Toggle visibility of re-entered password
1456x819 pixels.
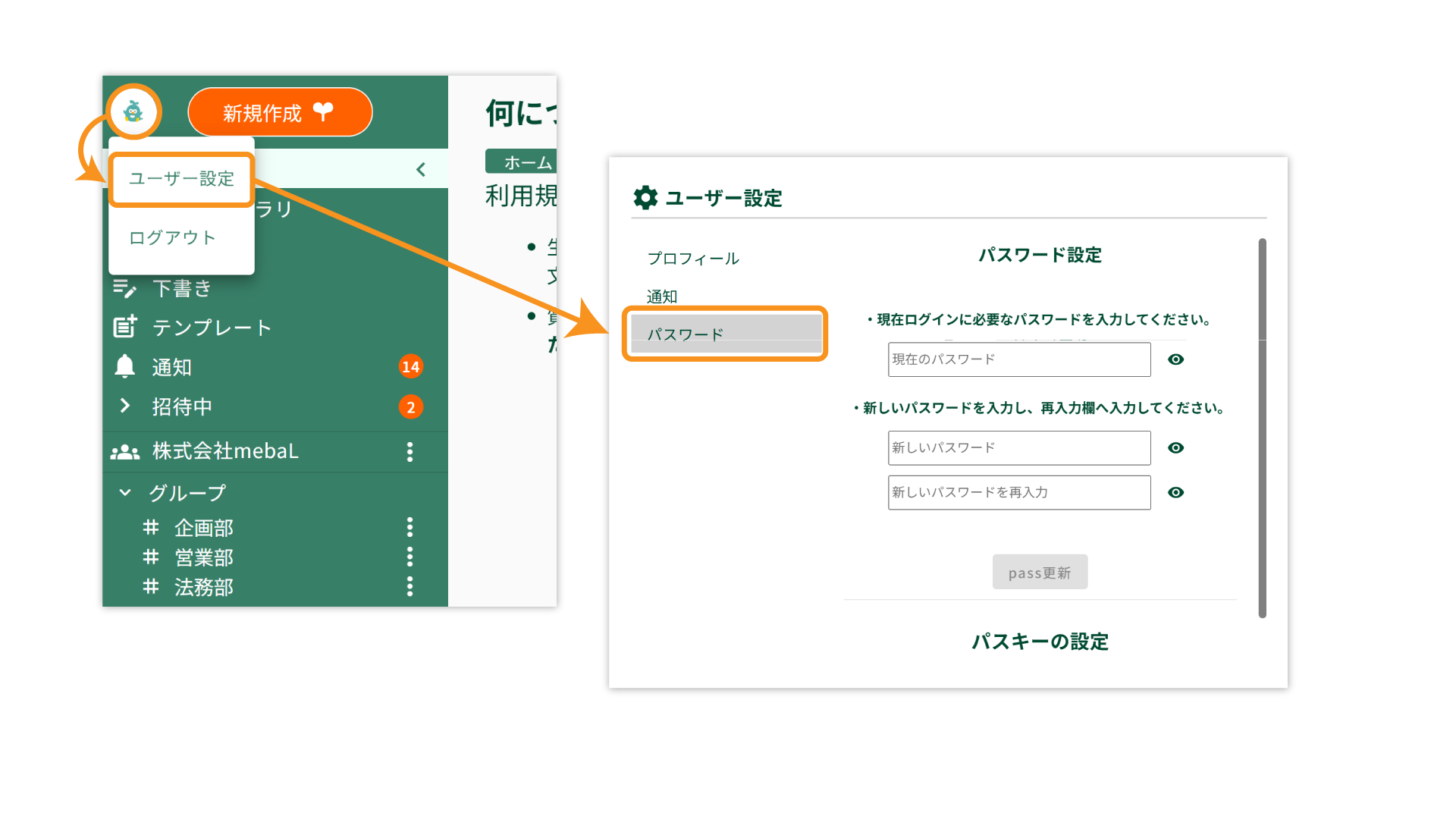pos(1175,493)
